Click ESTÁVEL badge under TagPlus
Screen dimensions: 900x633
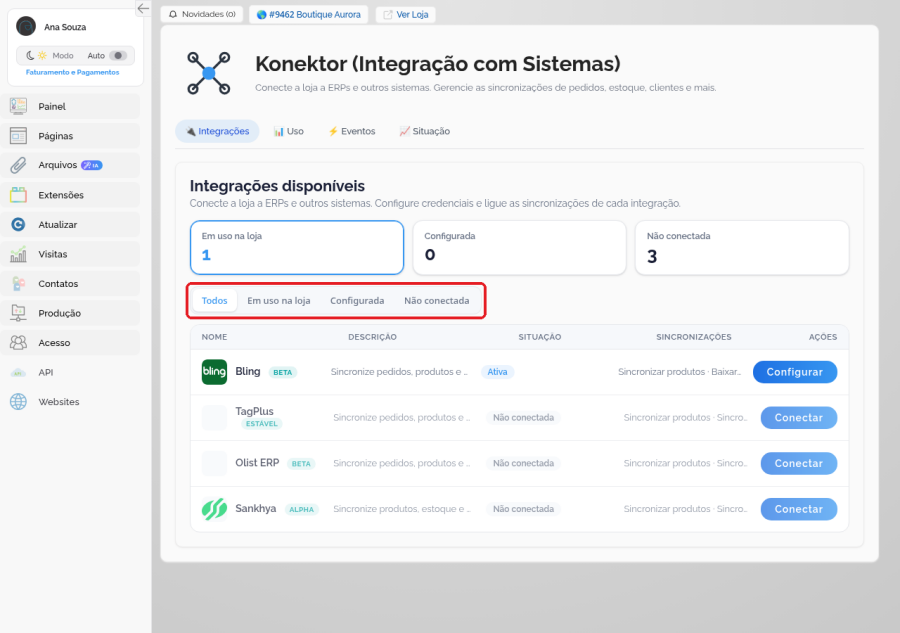(x=262, y=424)
